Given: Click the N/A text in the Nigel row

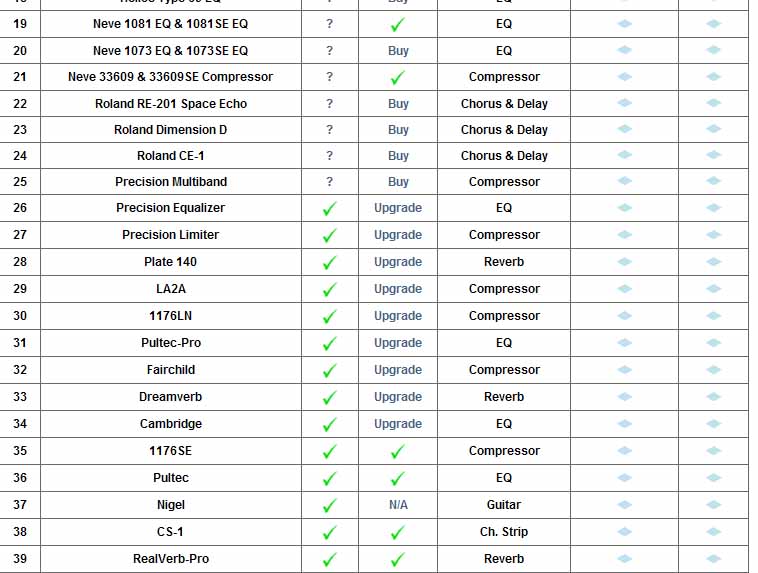Looking at the screenshot, I should tap(398, 505).
